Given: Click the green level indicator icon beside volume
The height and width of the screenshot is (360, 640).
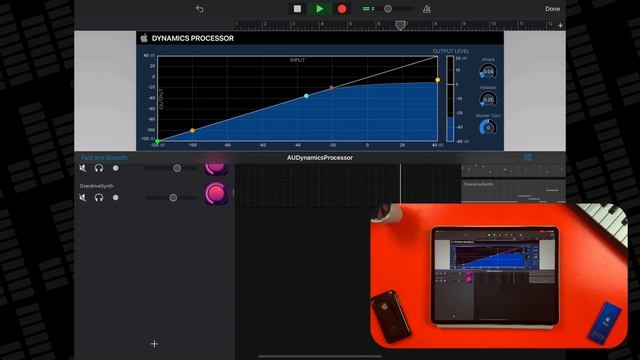Looking at the screenshot, I should [368, 9].
